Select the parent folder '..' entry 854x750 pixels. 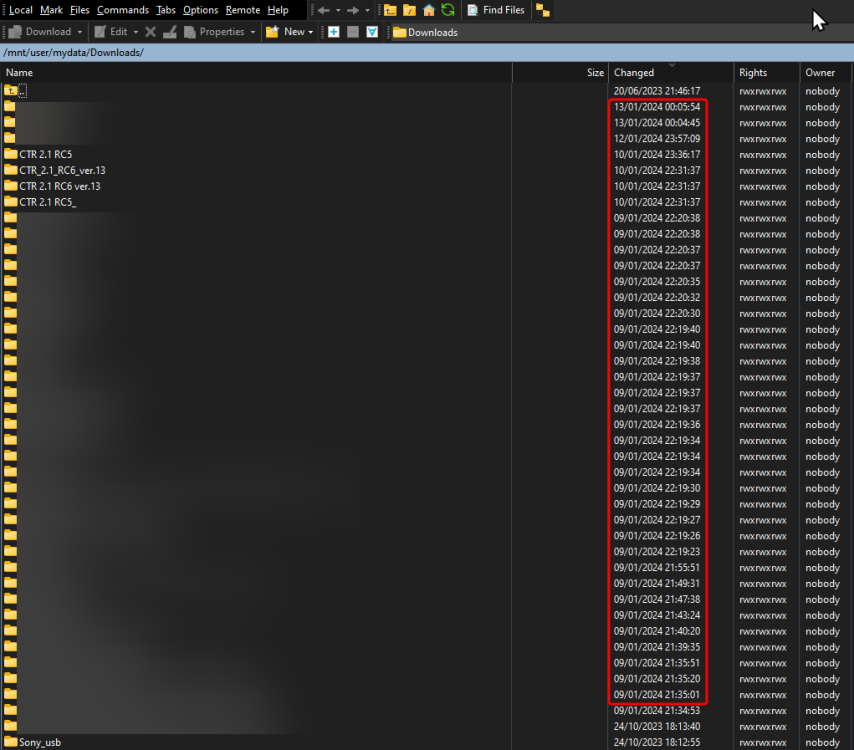(15, 91)
